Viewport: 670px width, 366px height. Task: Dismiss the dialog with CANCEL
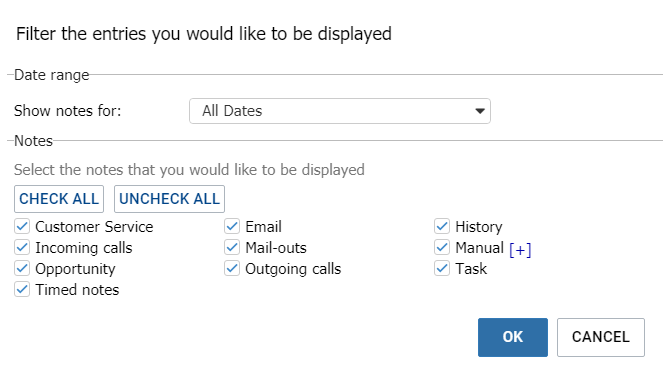(x=601, y=337)
